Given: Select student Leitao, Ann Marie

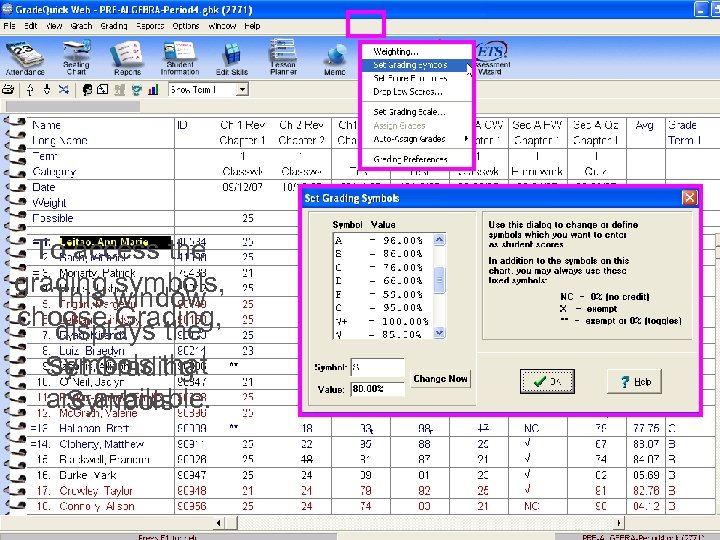Looking at the screenshot, I should pos(115,242).
